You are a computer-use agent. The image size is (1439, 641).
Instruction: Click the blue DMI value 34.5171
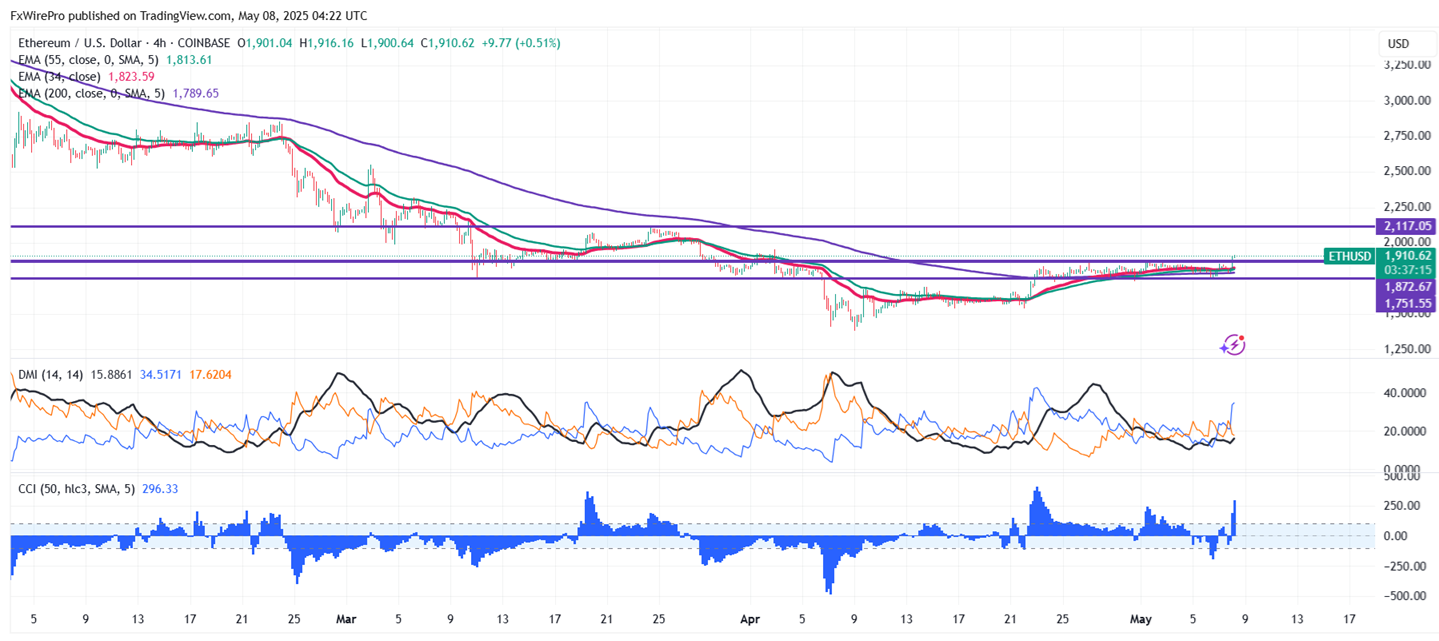point(159,375)
